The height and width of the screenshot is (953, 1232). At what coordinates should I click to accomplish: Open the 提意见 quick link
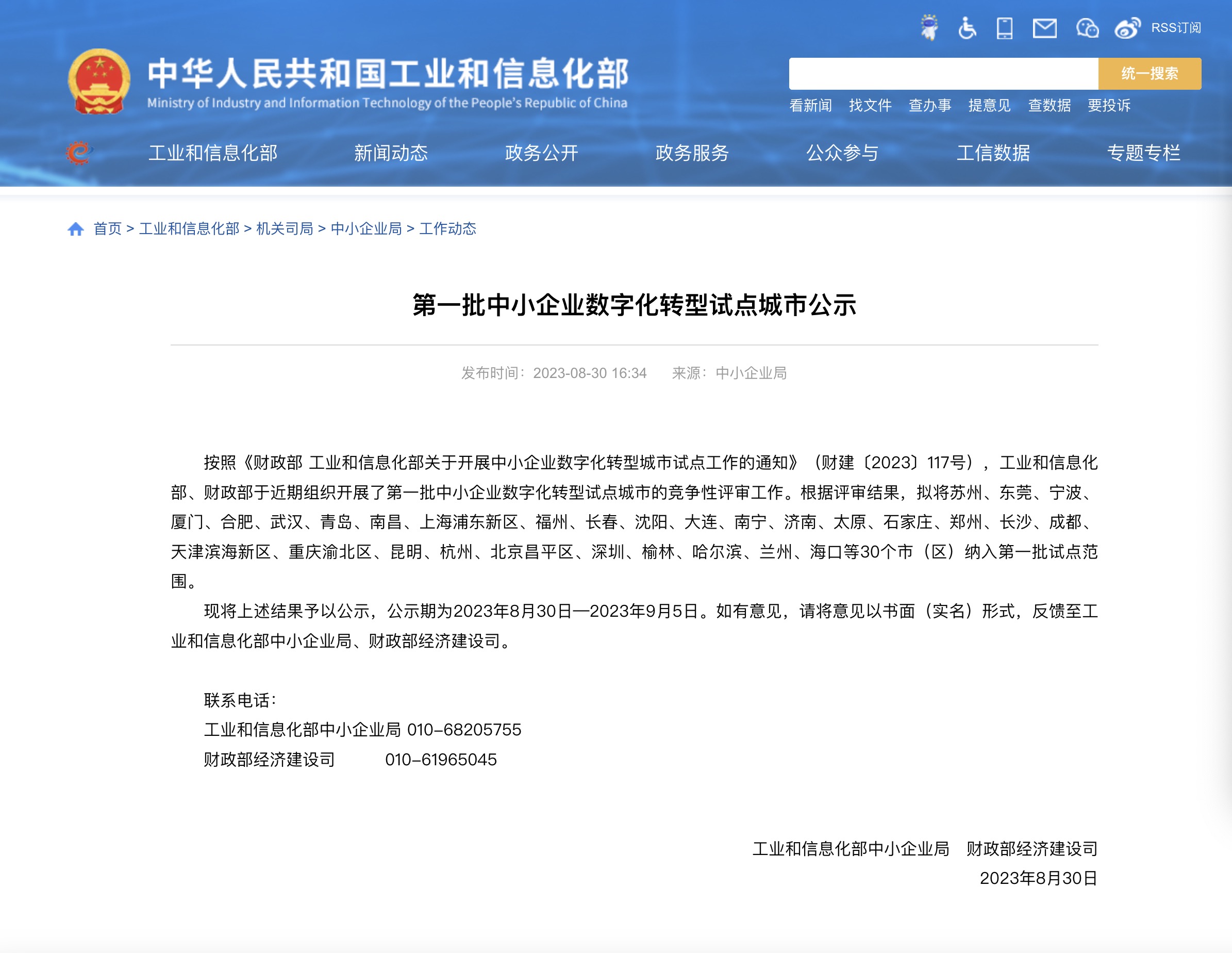[x=989, y=106]
